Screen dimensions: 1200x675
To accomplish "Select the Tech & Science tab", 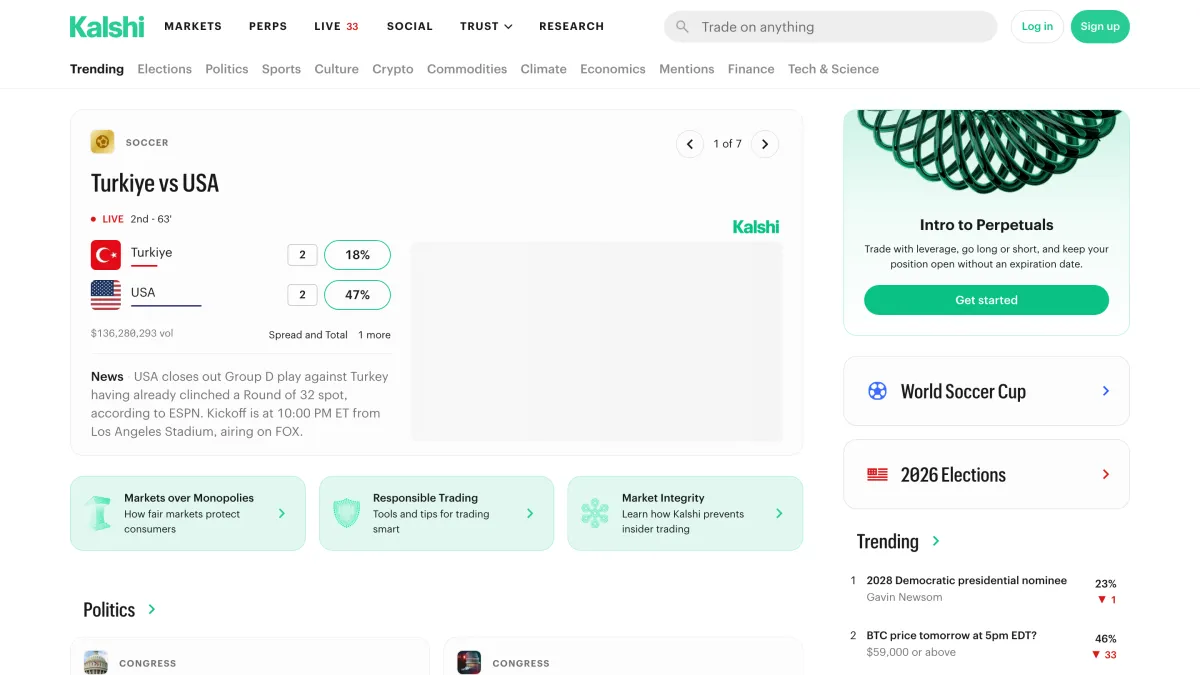I will (833, 69).
